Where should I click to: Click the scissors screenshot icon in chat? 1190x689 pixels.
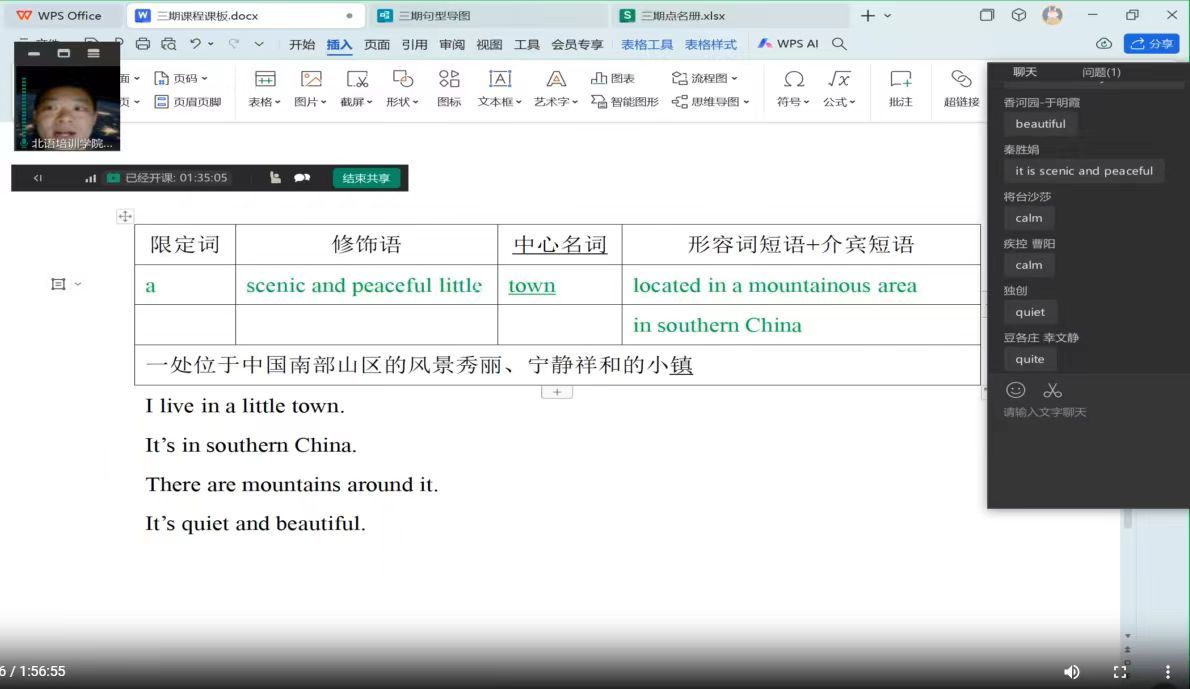point(1052,390)
